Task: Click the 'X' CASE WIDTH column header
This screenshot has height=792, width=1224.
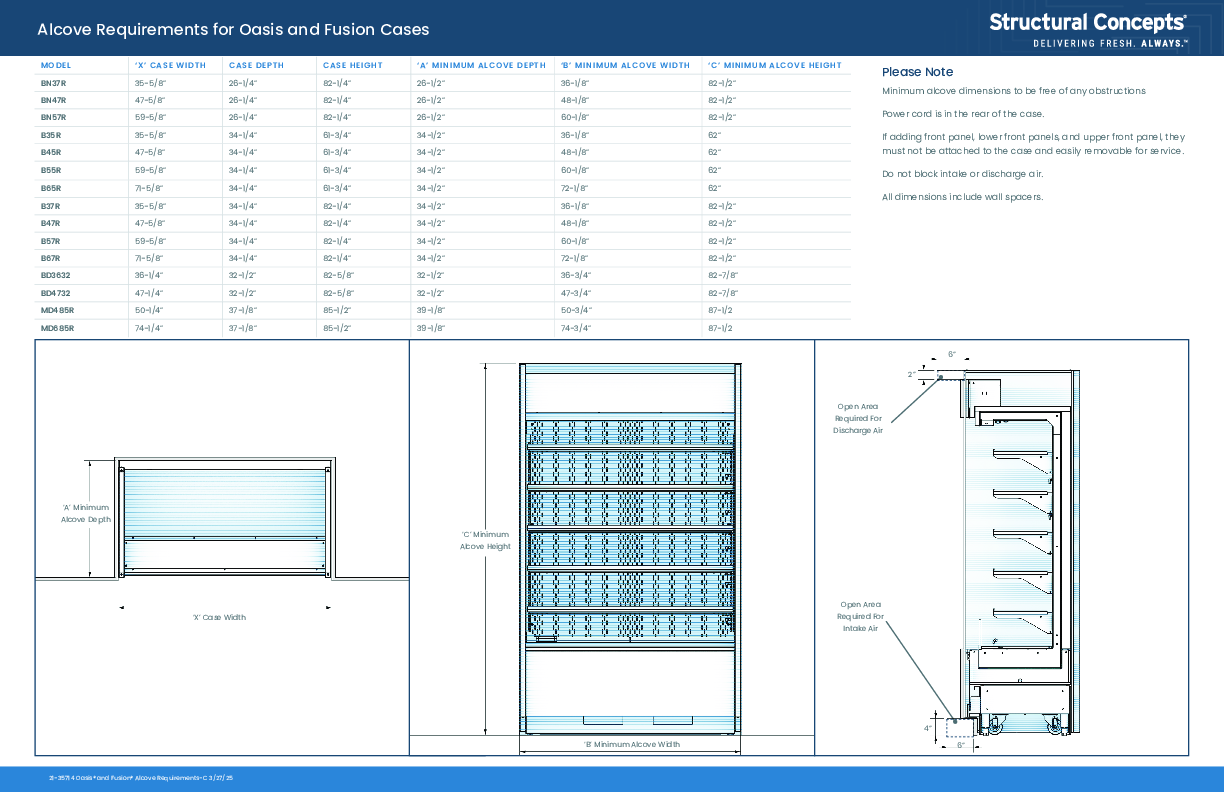Action: (170, 65)
